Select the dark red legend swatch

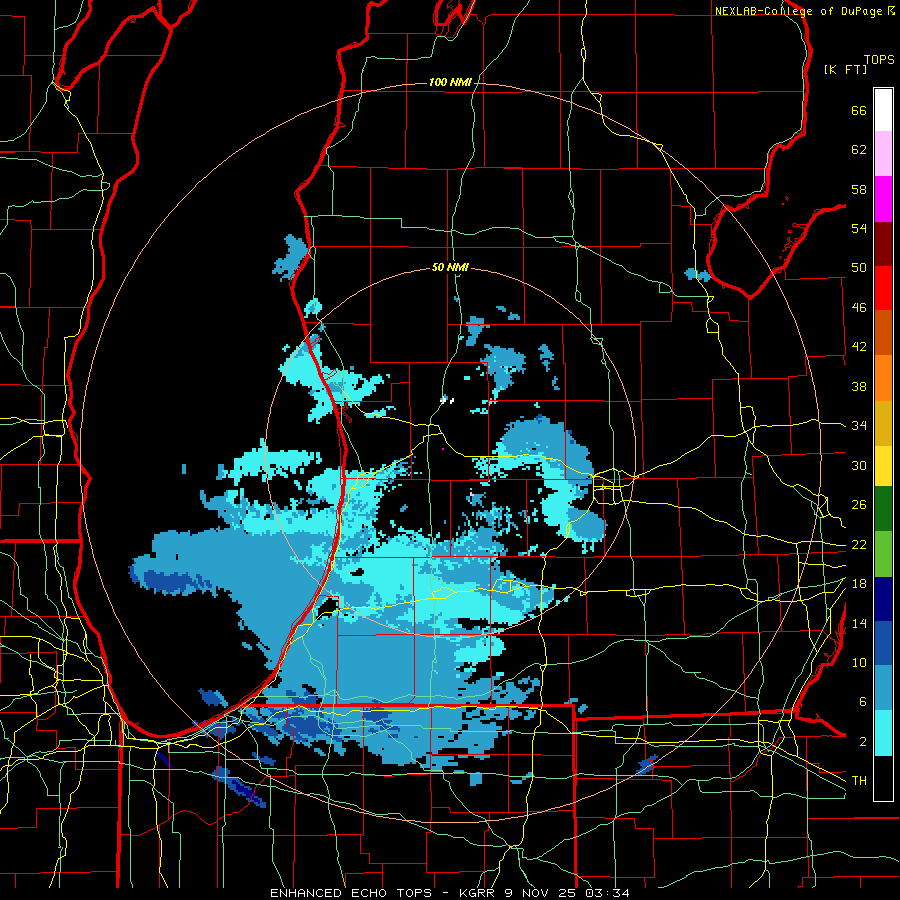tap(883, 243)
